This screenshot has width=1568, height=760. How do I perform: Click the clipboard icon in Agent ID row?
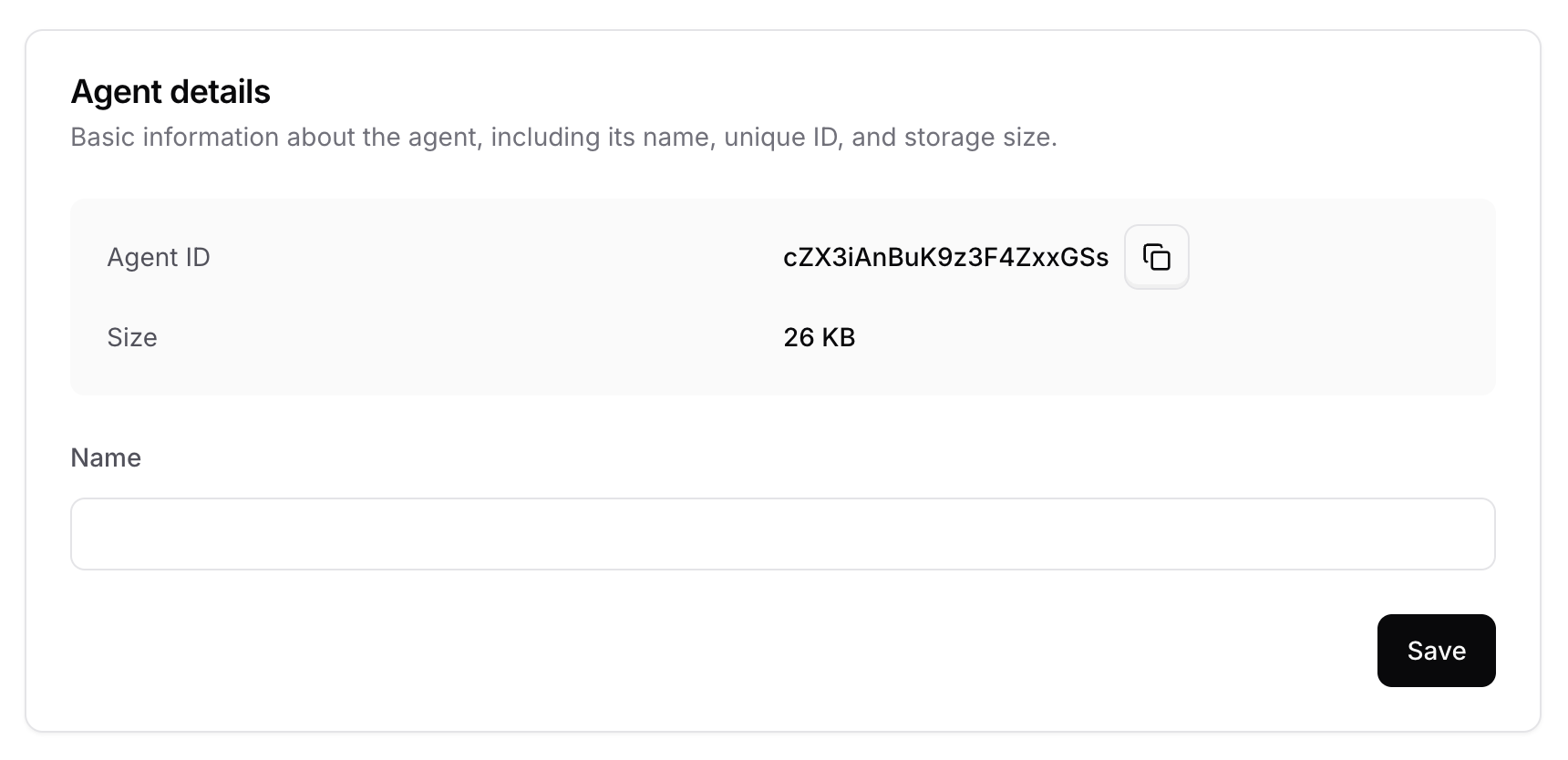[1156, 257]
